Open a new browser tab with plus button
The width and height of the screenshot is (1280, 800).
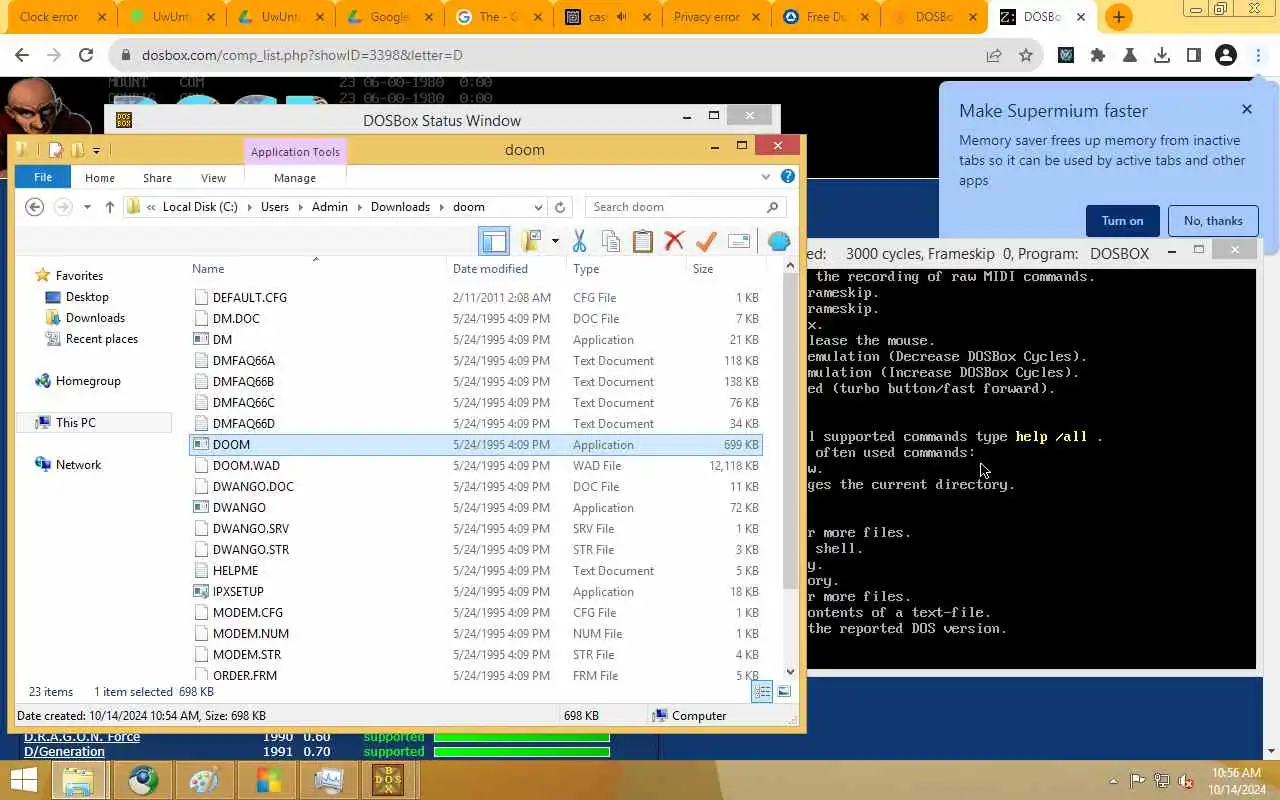point(1118,17)
